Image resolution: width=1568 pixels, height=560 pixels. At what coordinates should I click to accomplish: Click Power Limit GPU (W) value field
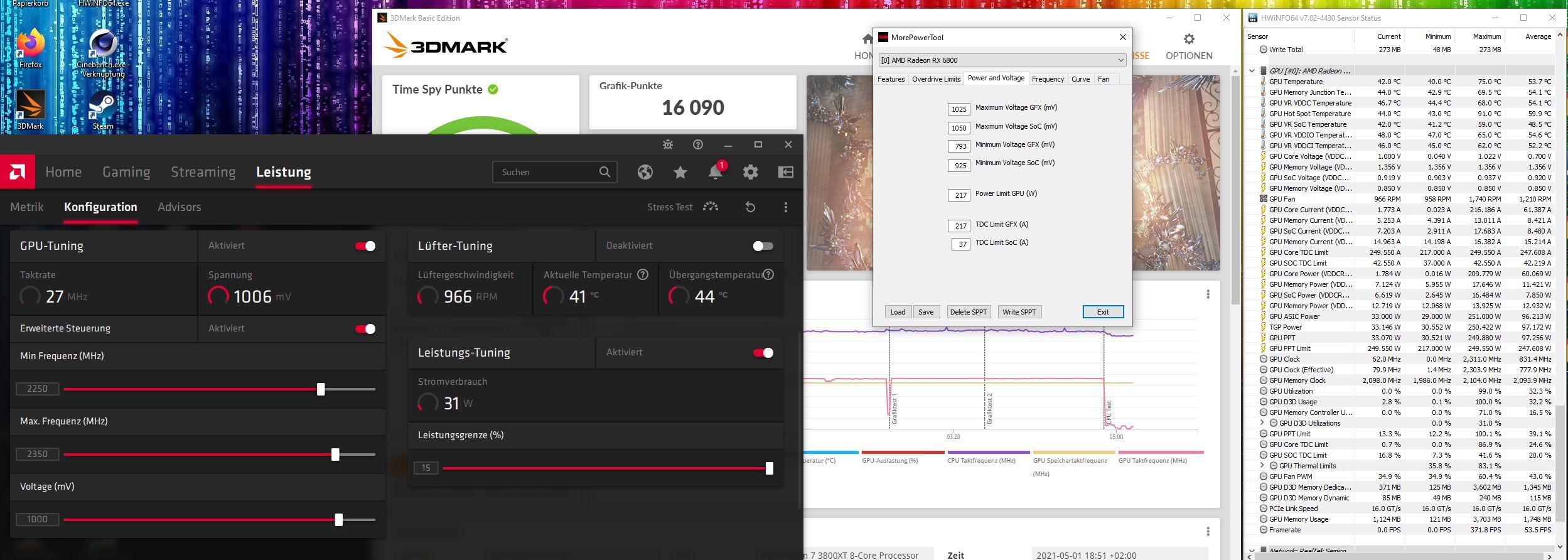[959, 195]
